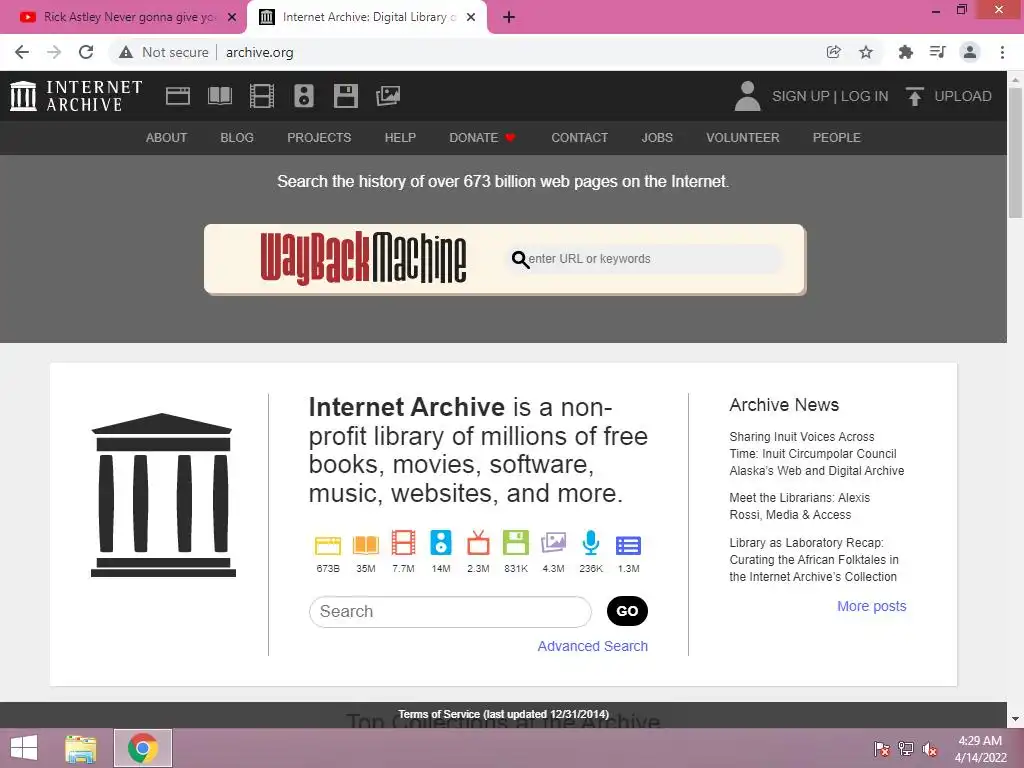Open a new tab with plus button
Viewport: 1024px width, 768px height.
509,17
